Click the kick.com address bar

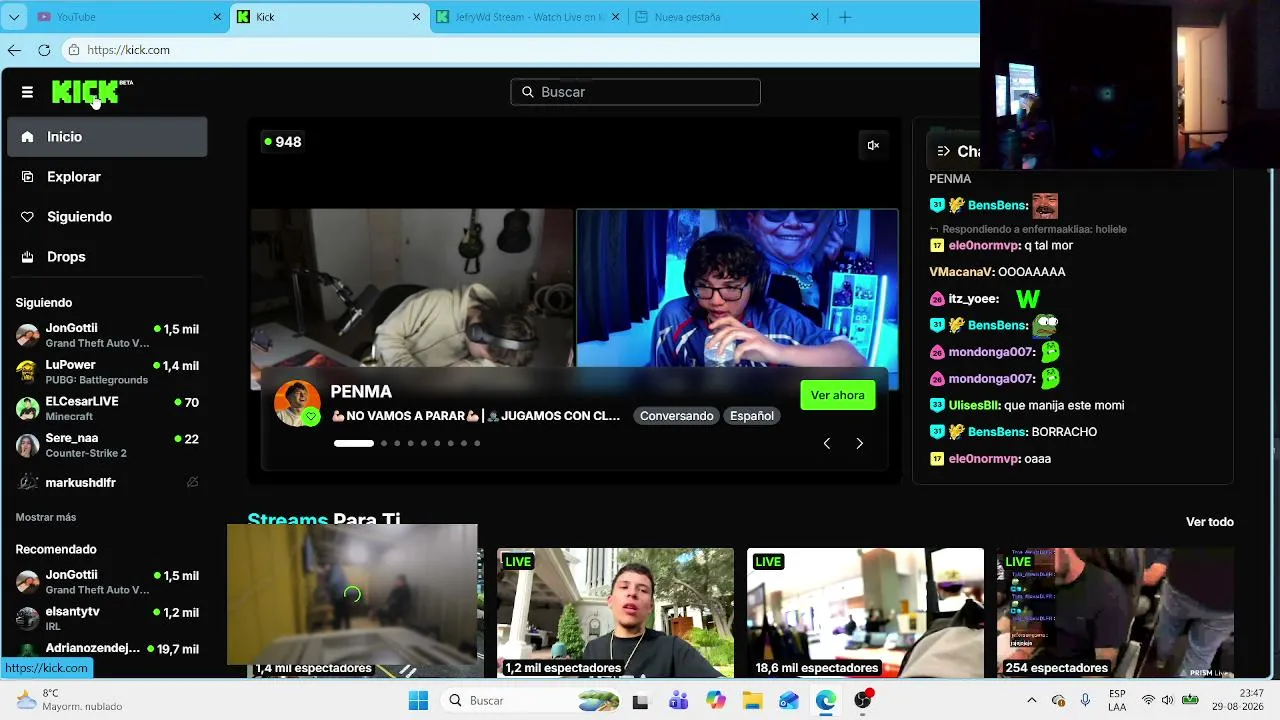point(520,50)
